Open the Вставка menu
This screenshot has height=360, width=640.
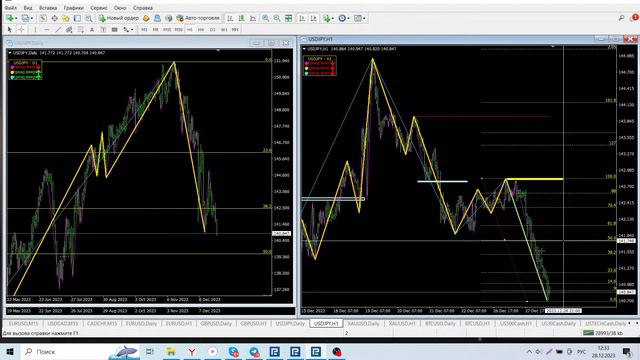(x=48, y=8)
